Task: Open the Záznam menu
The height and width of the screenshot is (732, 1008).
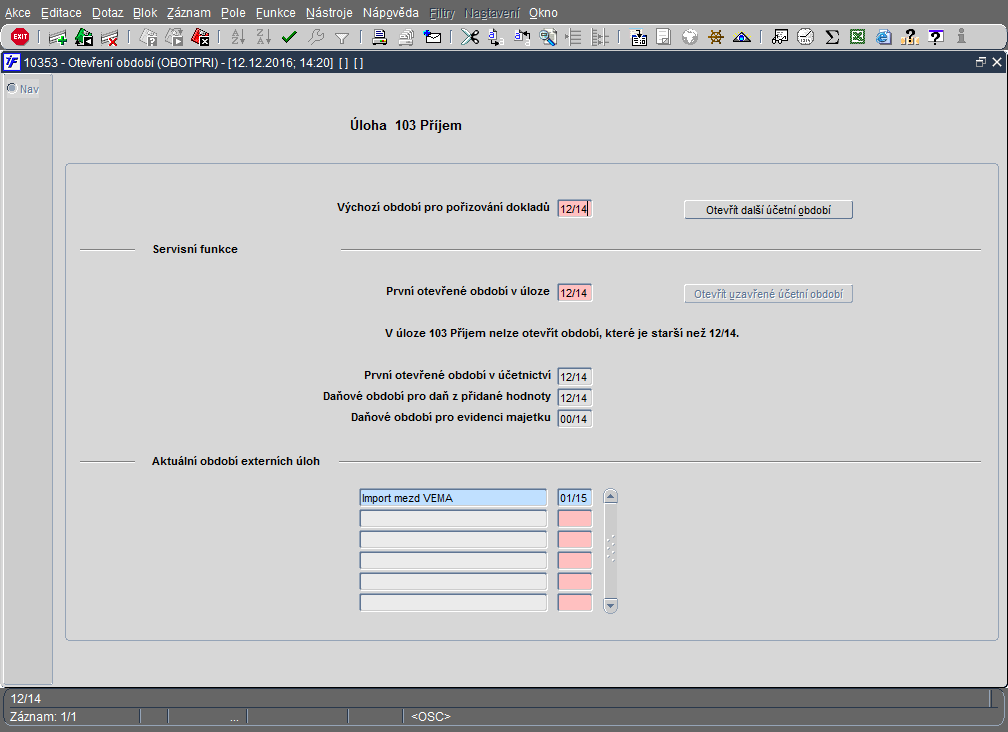Action: [x=188, y=13]
